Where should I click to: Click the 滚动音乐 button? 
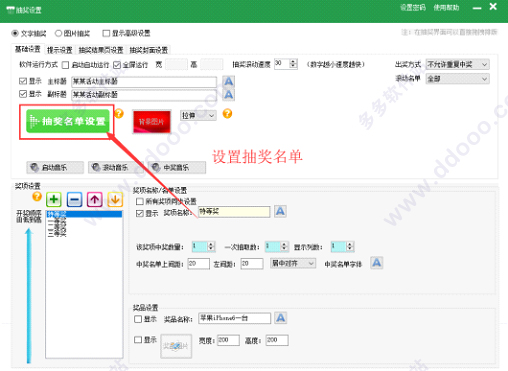[x=116, y=167]
